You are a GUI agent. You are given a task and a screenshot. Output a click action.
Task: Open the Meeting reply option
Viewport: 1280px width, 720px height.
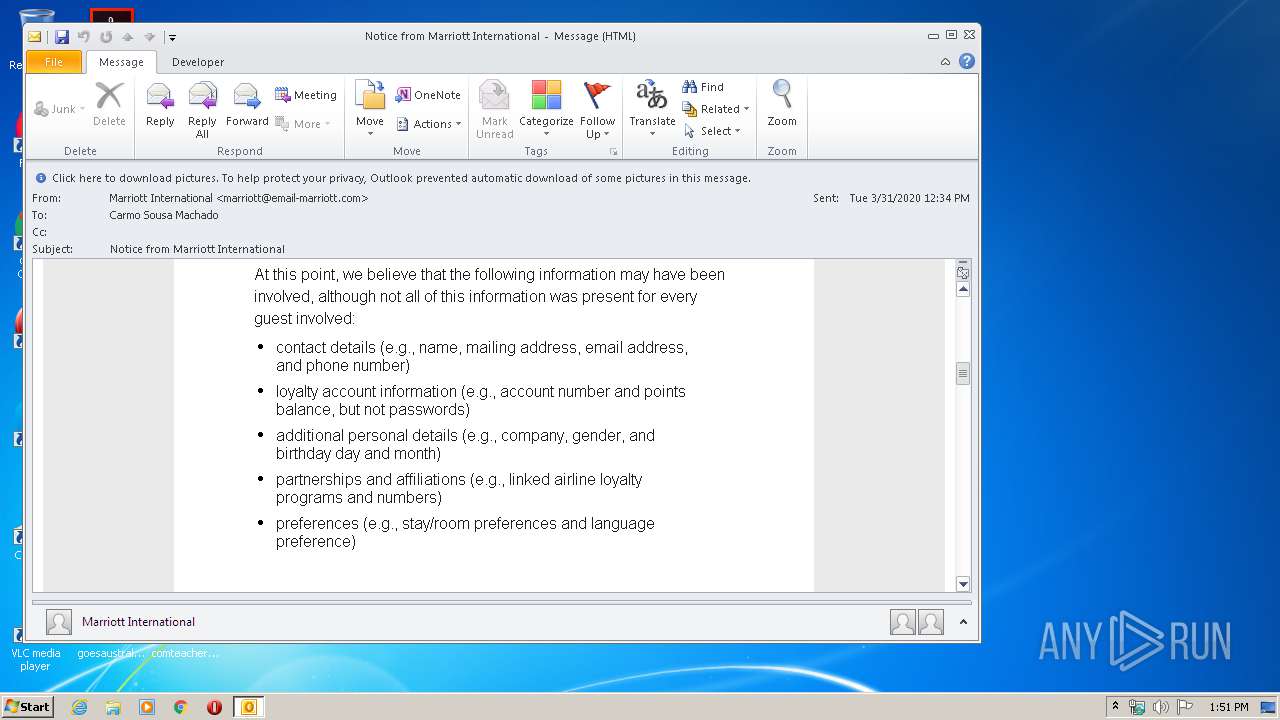(x=306, y=95)
